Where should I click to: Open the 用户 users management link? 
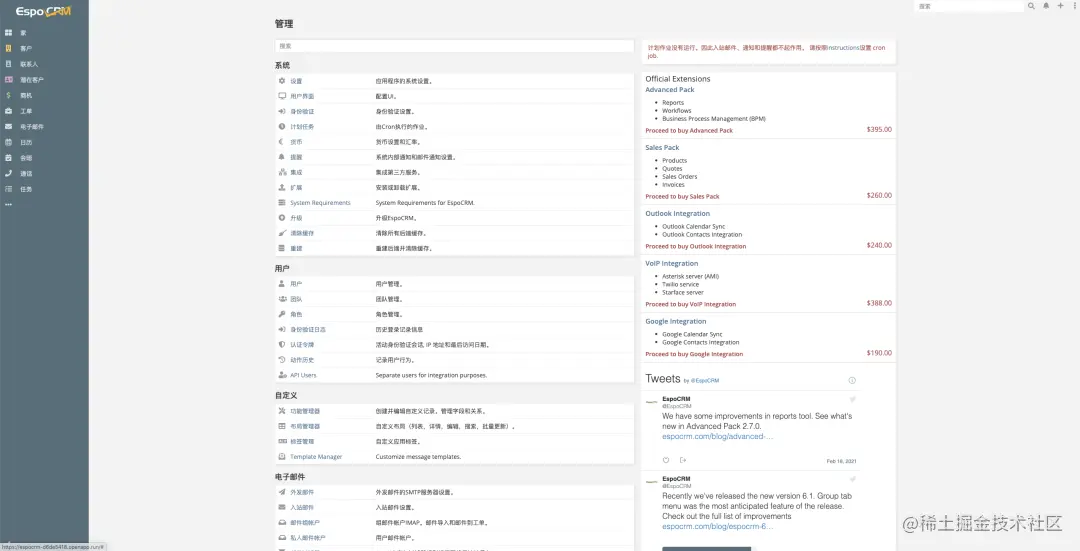coord(296,284)
